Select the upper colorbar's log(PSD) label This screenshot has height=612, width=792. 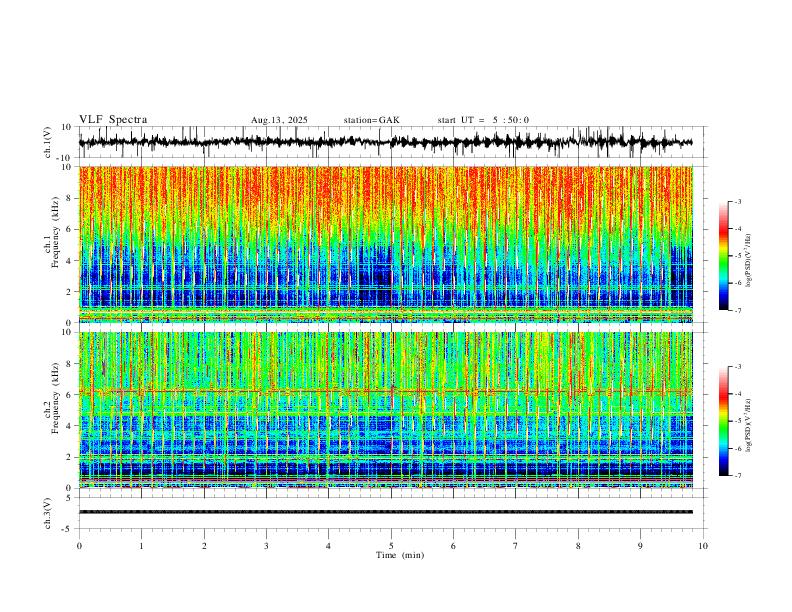tap(748, 261)
